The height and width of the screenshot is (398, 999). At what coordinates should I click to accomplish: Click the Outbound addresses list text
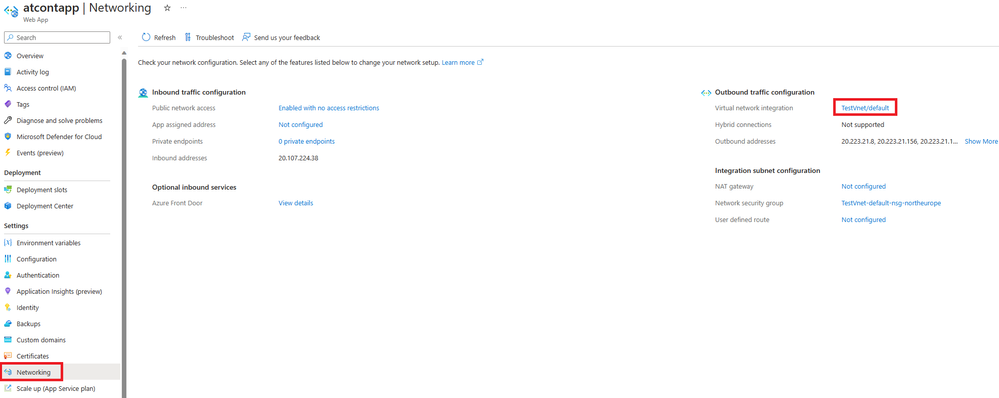pos(900,141)
